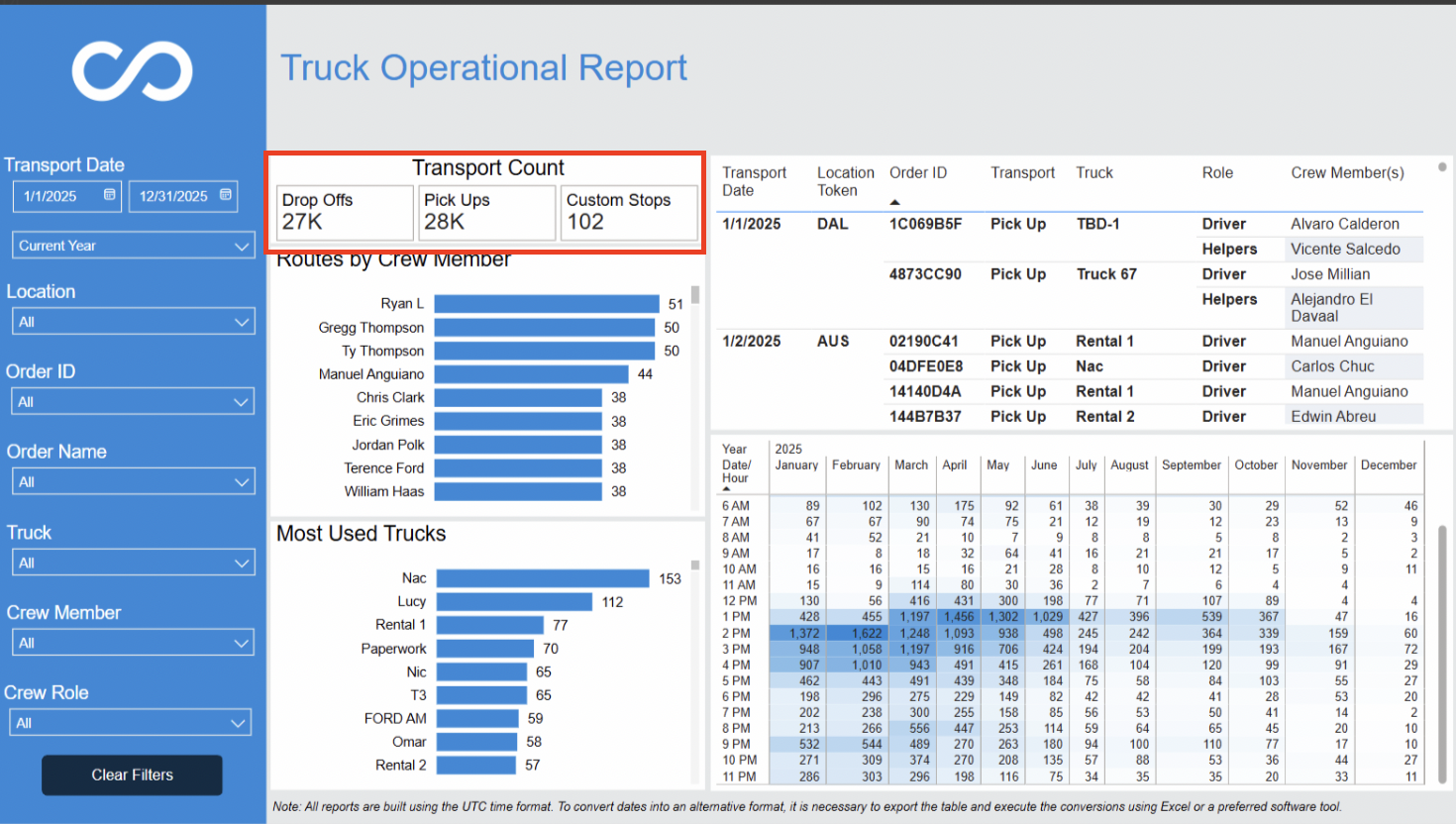Select the Nac bar in Most Used Trucks
Viewport: 1456px width, 824px height.
point(543,578)
